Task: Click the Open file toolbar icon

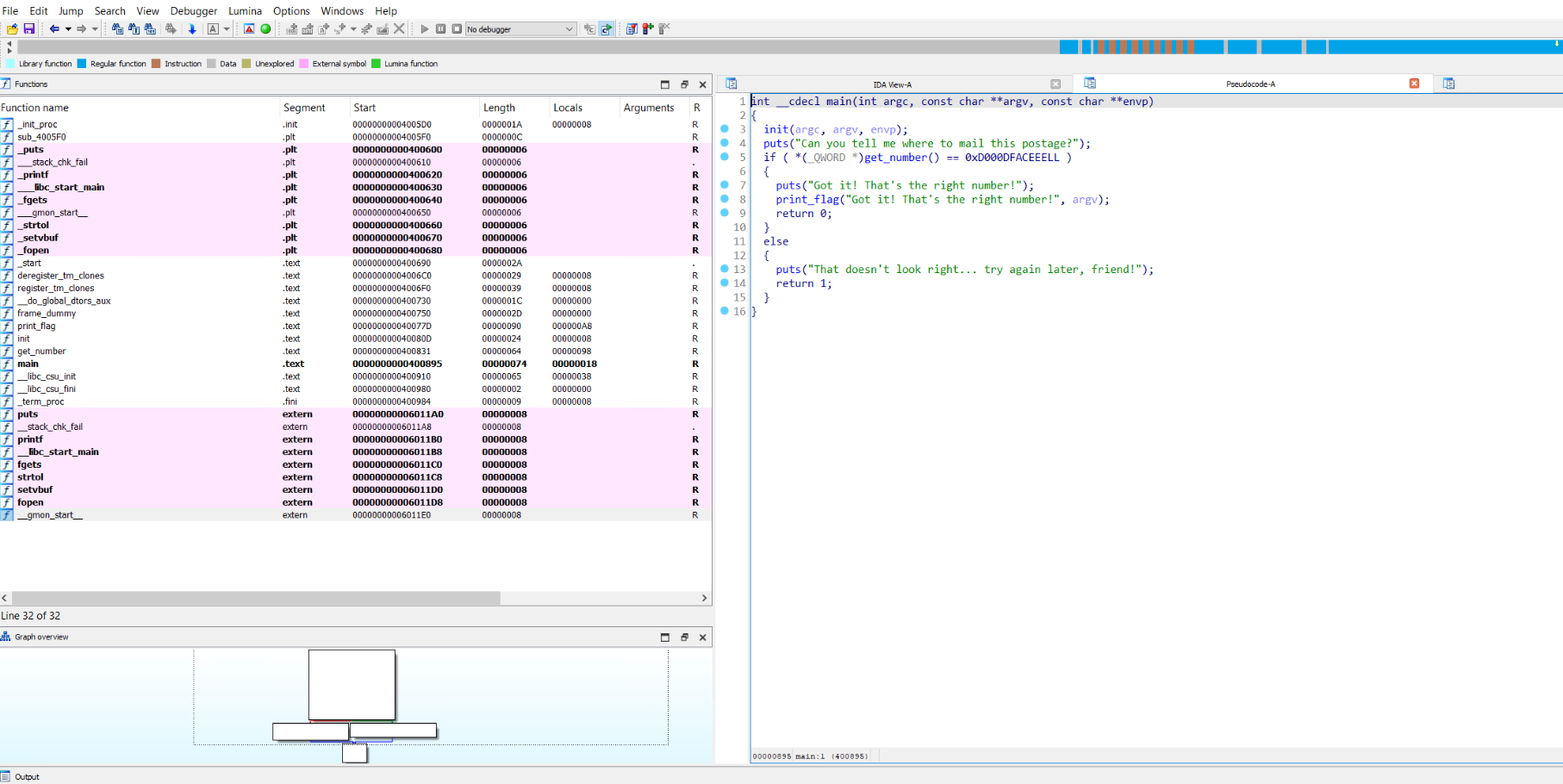Action: click(x=12, y=28)
